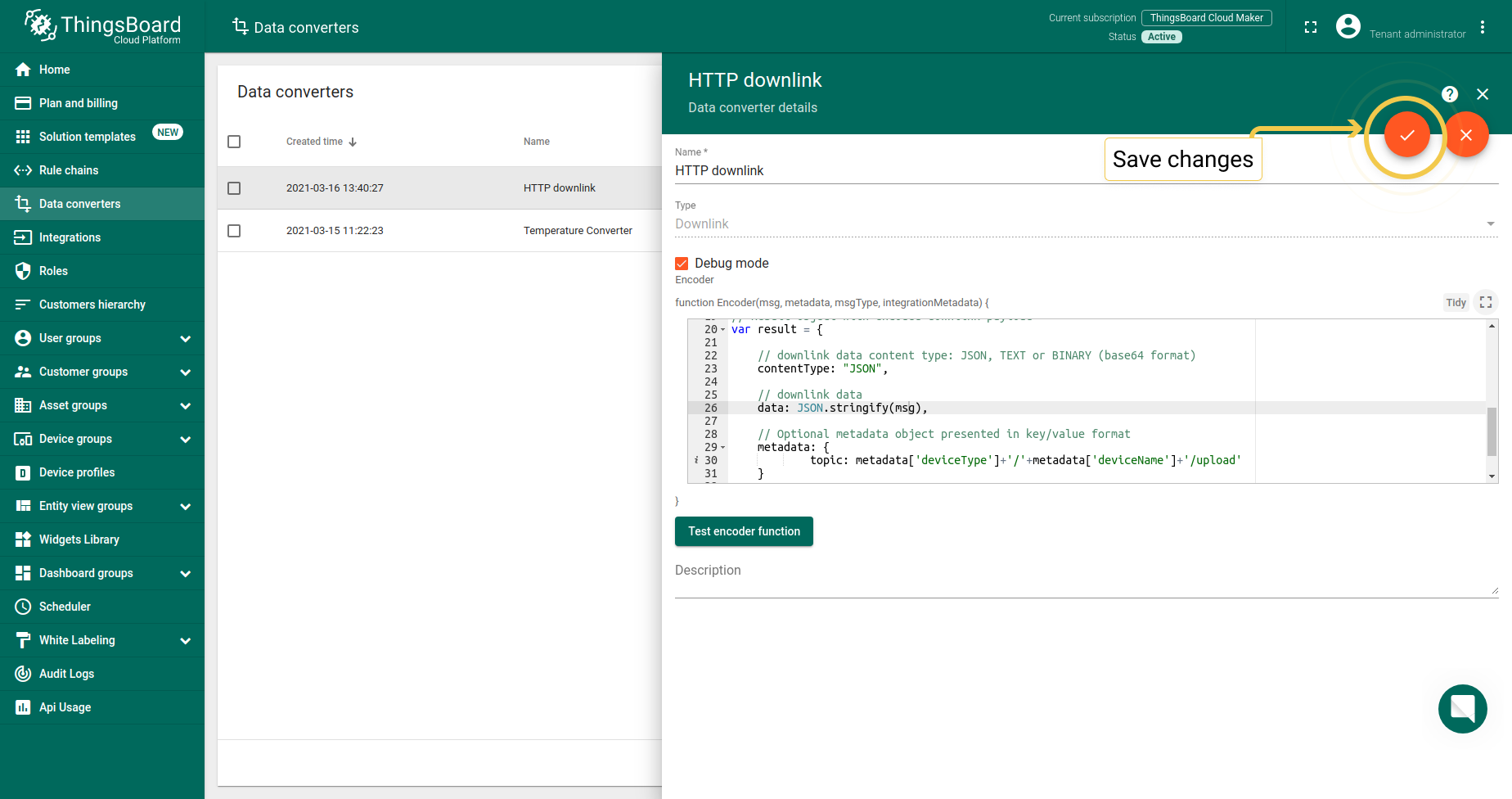Click Test encoder function button
This screenshot has height=799, width=1512.
point(744,531)
